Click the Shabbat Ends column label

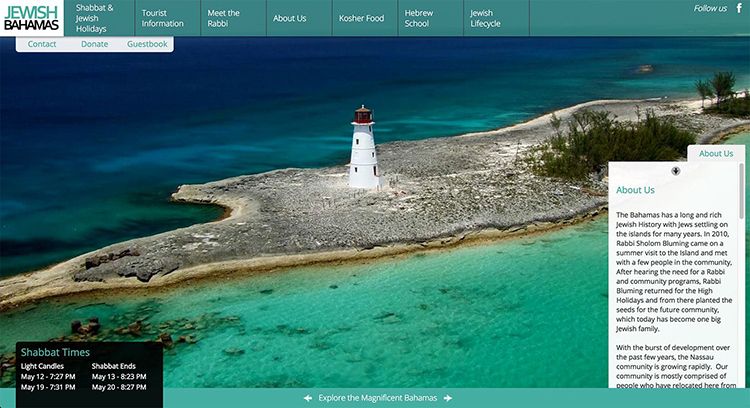tap(114, 366)
